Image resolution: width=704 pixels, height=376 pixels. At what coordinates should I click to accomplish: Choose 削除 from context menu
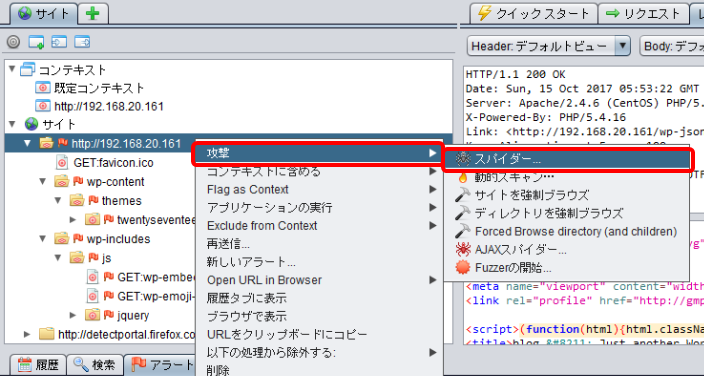coord(319,369)
